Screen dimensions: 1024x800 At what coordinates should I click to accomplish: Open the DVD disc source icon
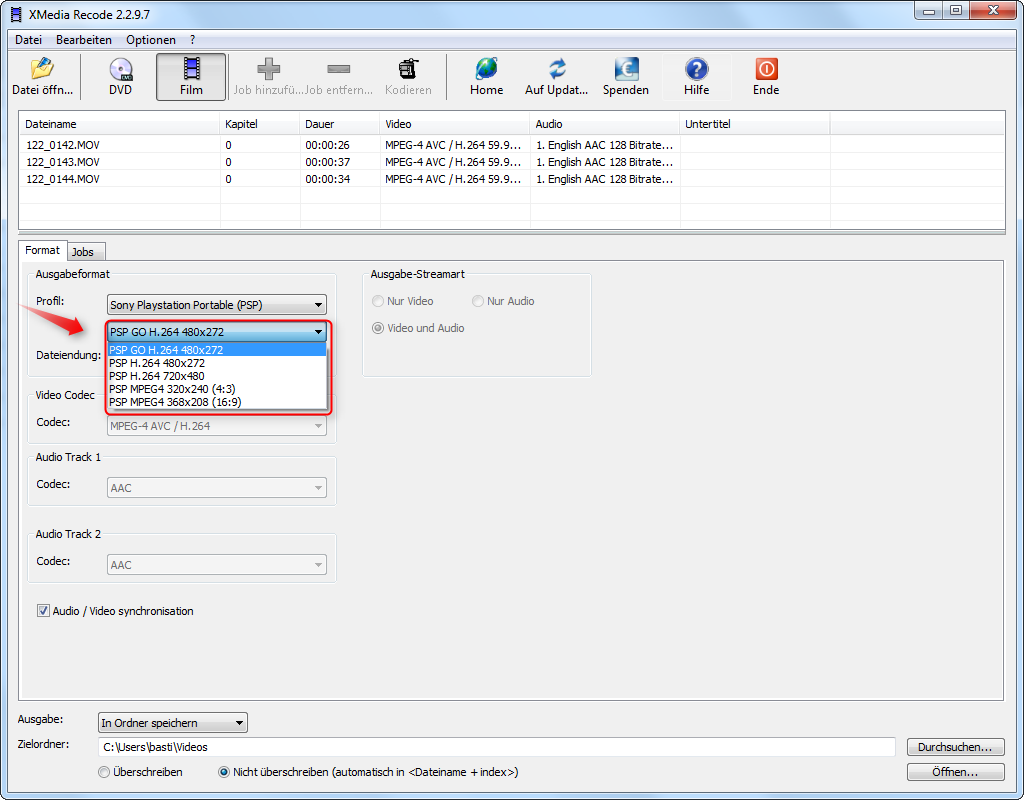coord(120,70)
